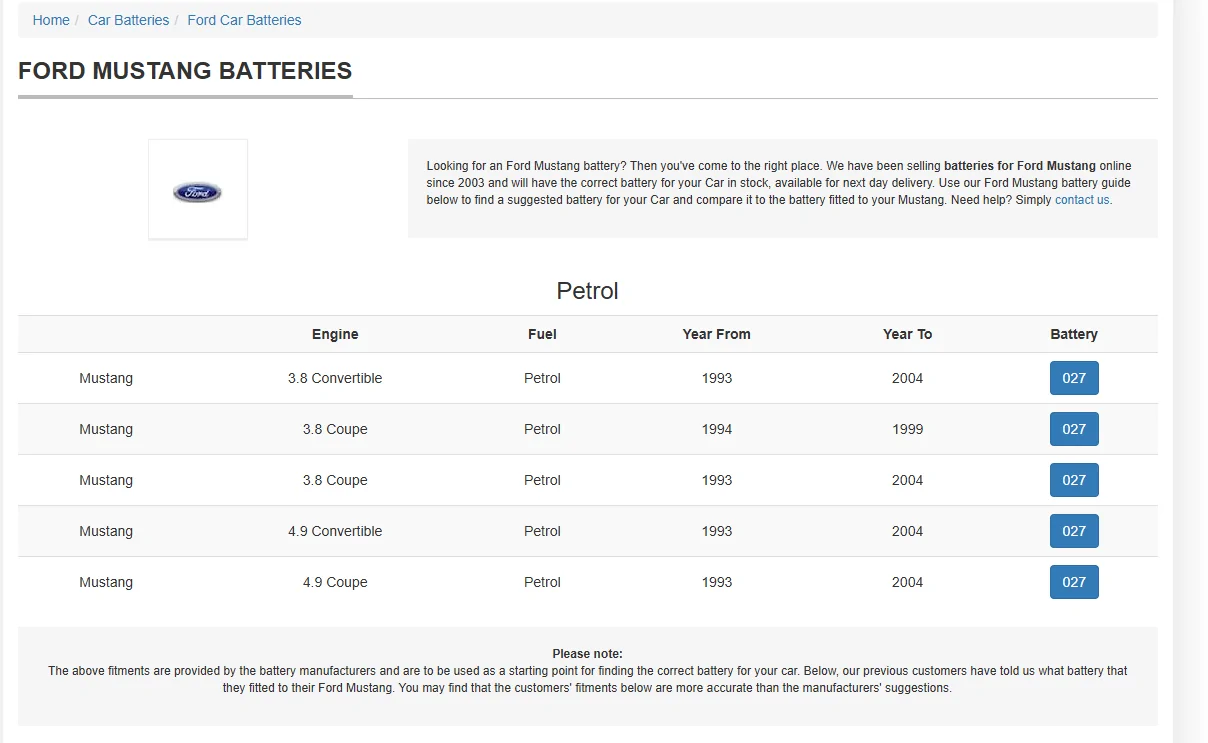This screenshot has width=1208, height=743.
Task: Click the Engine column header
Action: coord(335,334)
